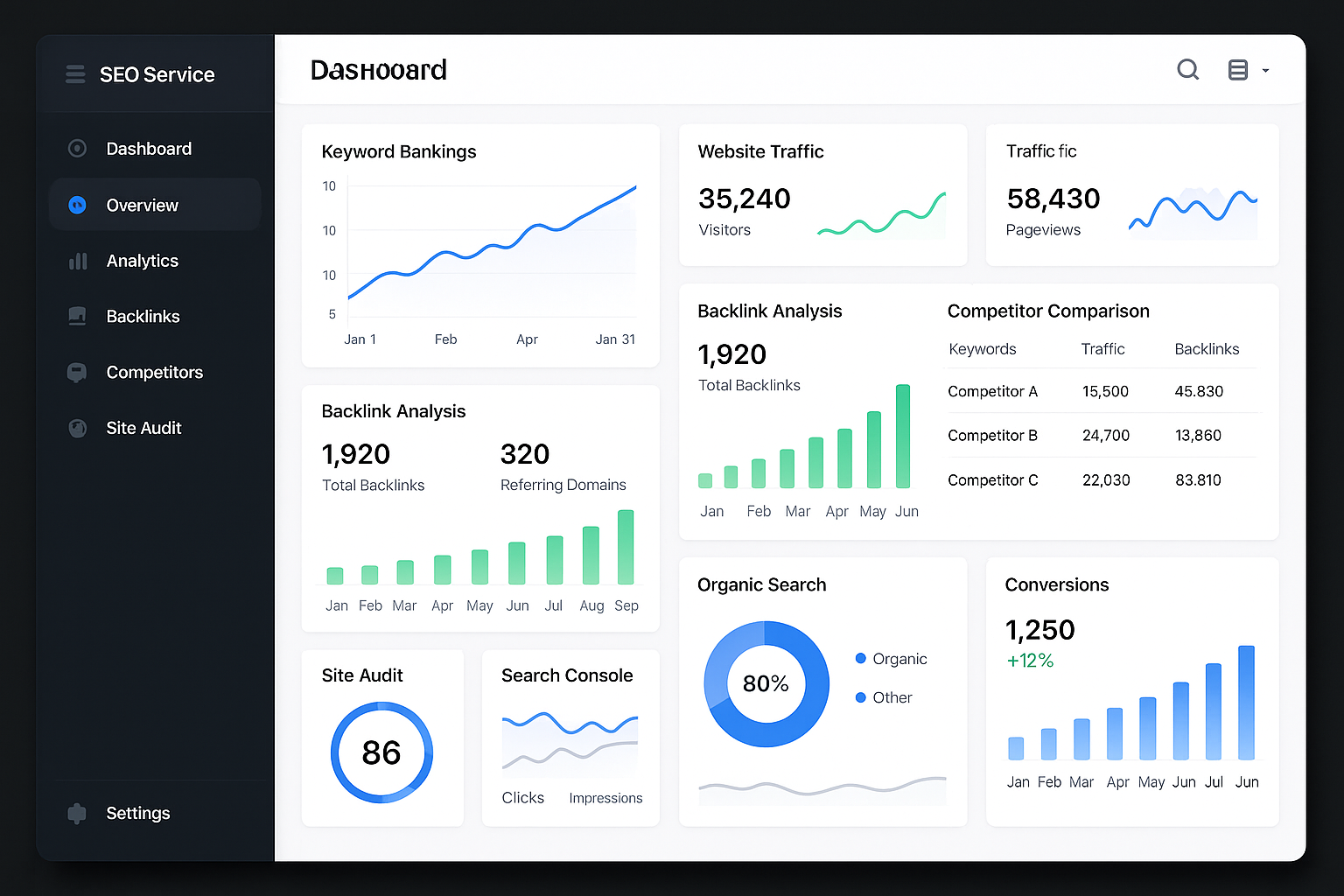Click the Analytics bar chart icon

[x=78, y=261]
